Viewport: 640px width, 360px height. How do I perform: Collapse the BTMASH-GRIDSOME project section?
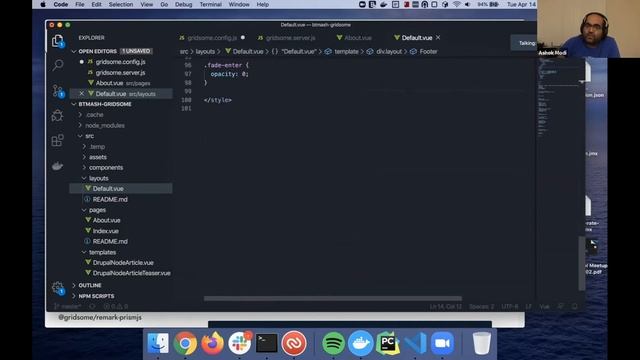74,104
